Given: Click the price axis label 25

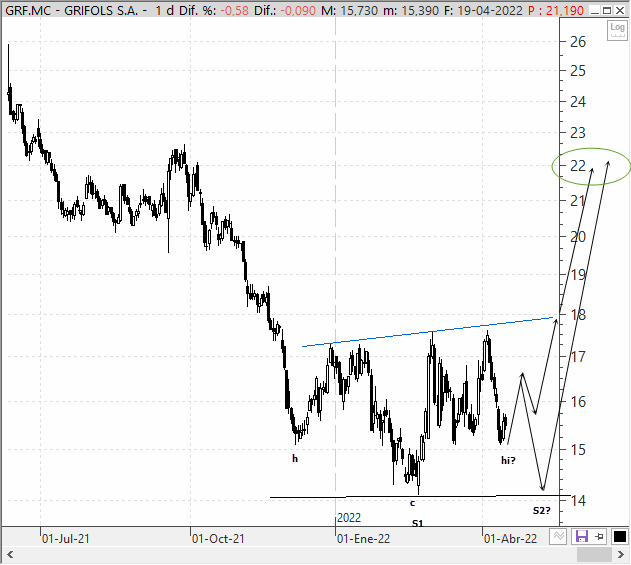Looking at the screenshot, I should 578,71.
